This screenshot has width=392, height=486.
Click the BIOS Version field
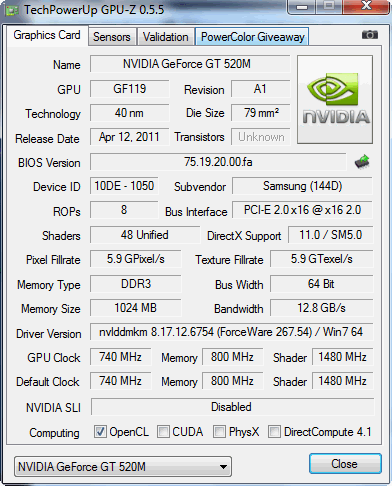[x=218, y=162]
